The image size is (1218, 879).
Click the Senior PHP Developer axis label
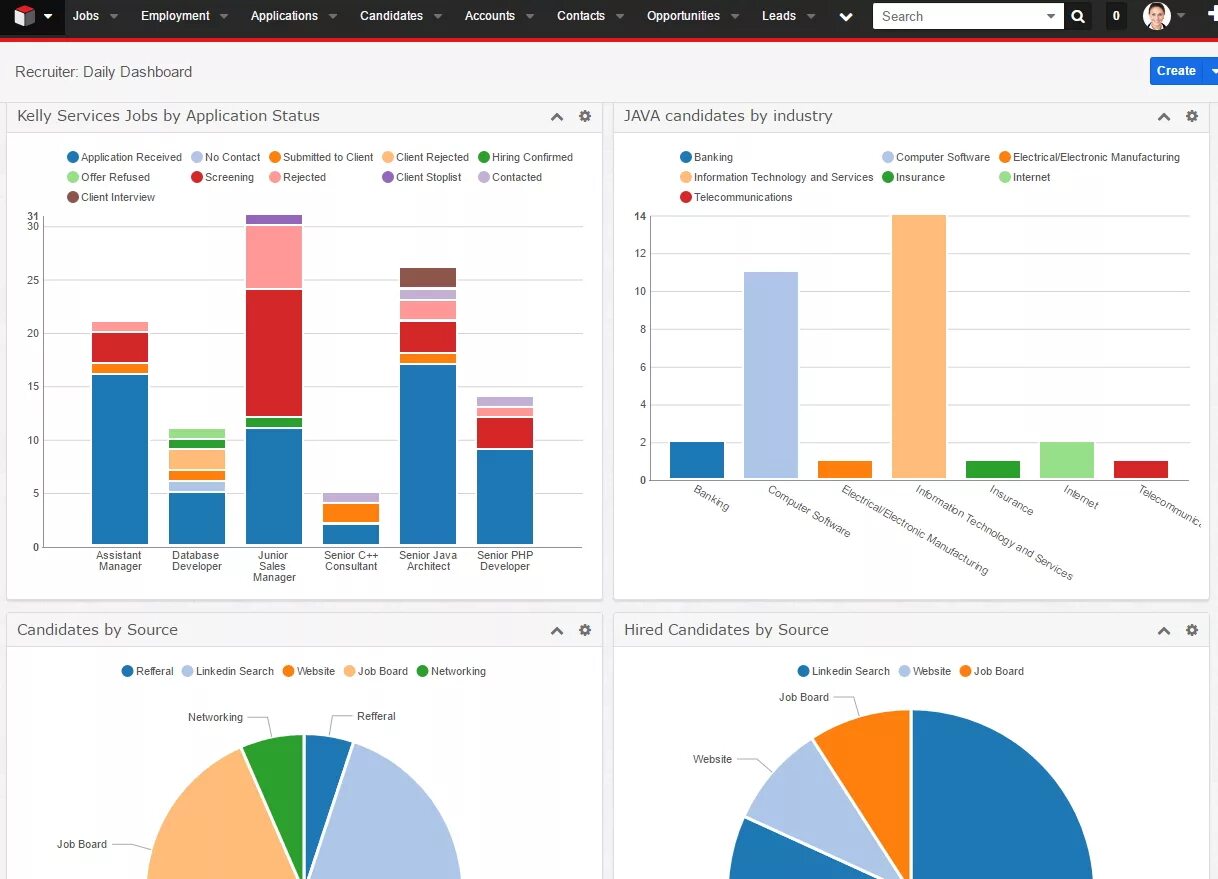(505, 561)
